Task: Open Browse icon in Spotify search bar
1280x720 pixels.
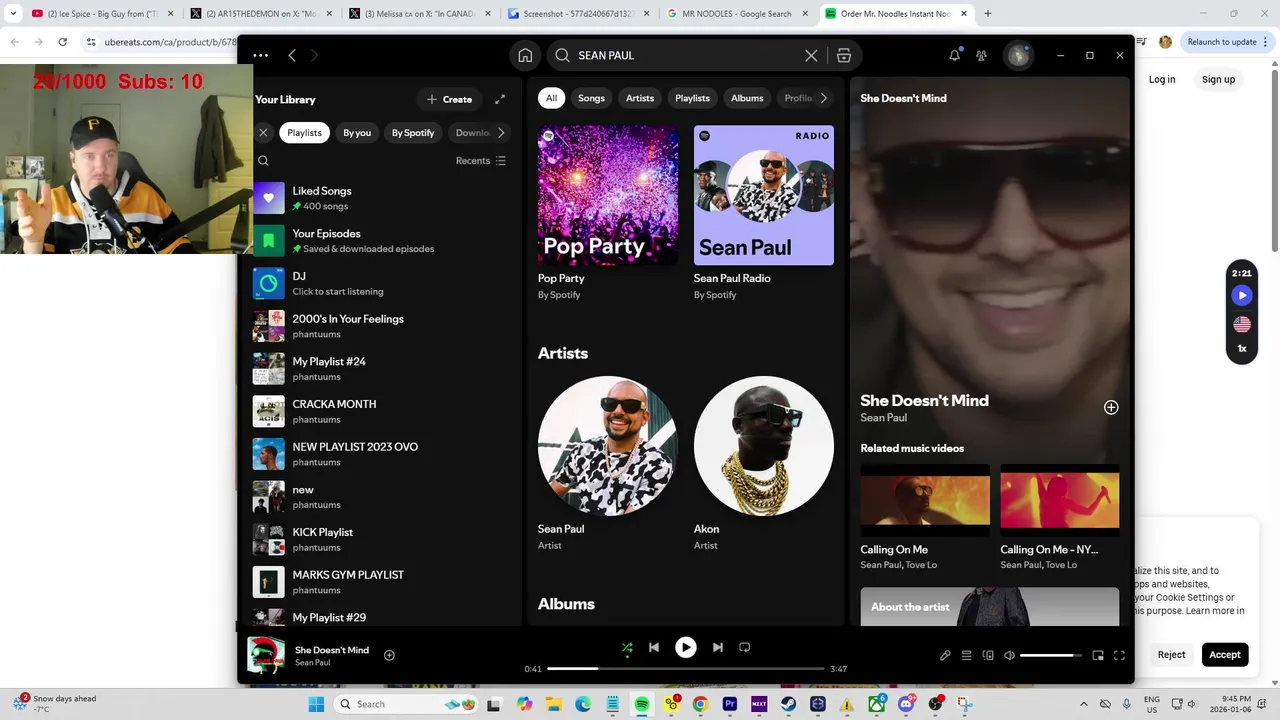Action: point(844,56)
